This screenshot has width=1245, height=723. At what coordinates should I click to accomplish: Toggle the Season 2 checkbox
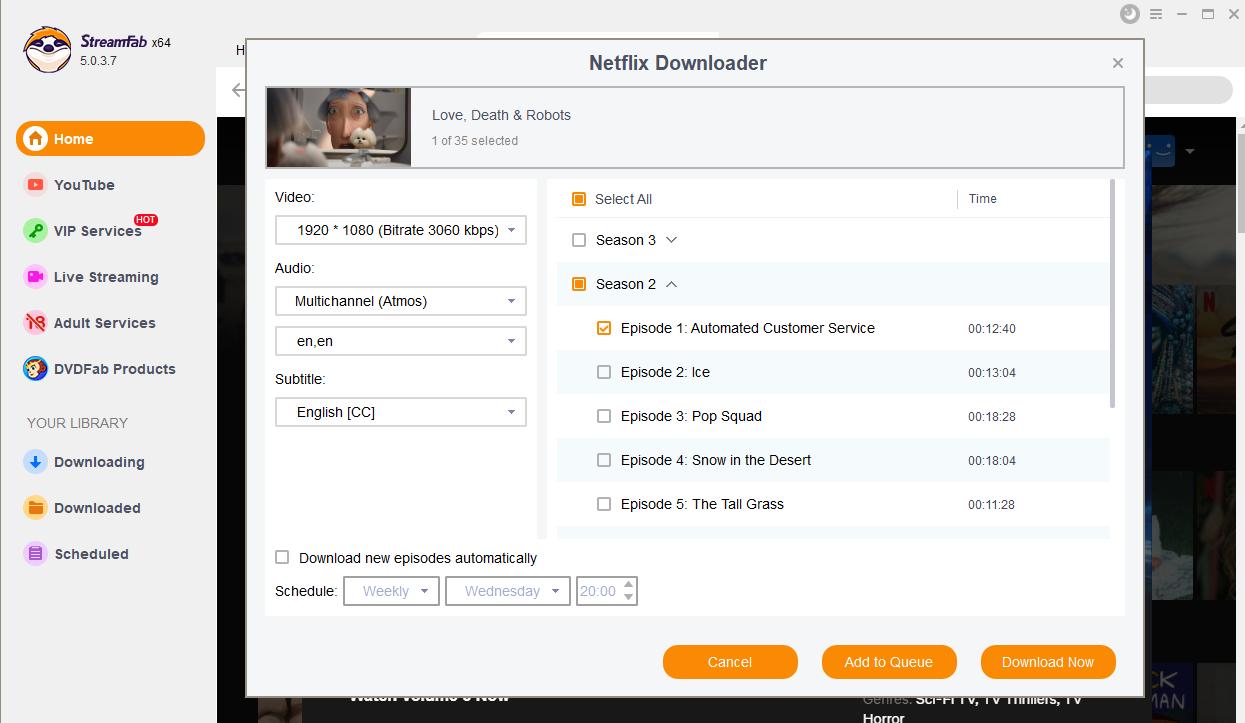point(579,284)
